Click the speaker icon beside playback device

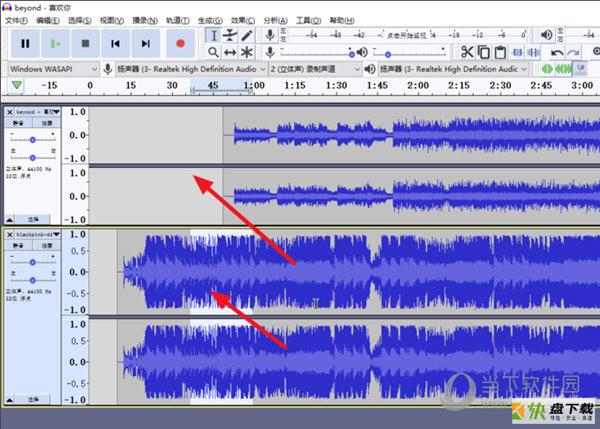pyautogui.click(x=370, y=69)
